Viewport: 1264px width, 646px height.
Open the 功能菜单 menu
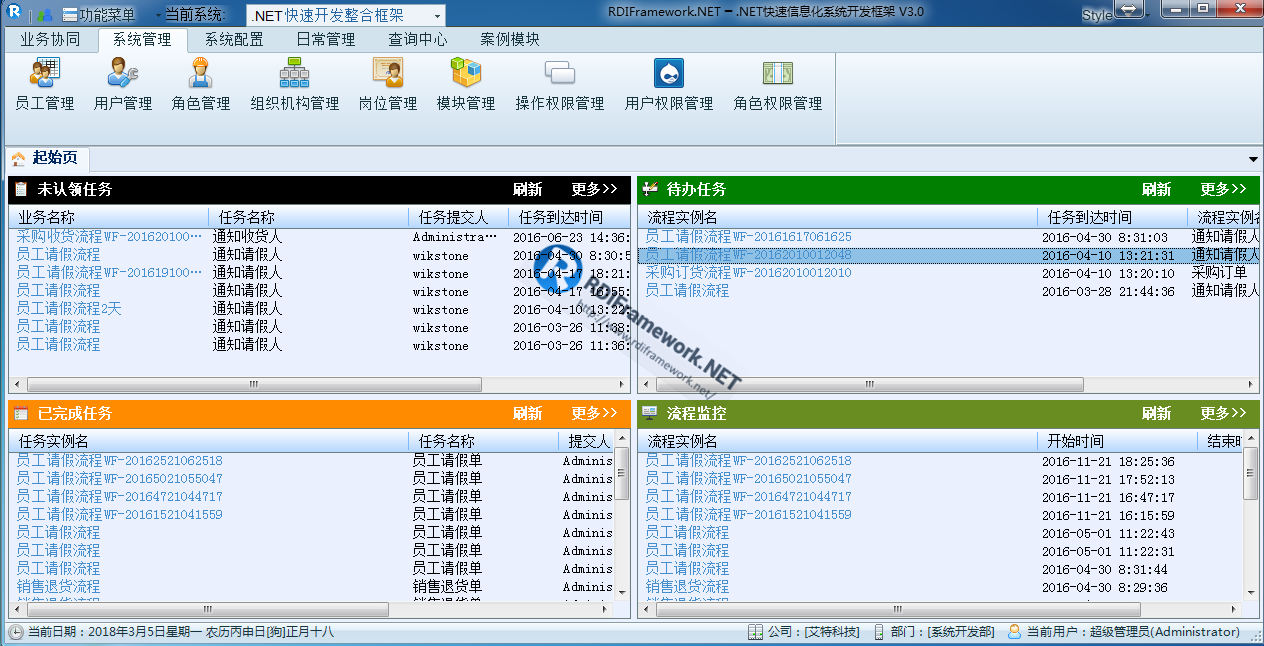coord(98,15)
